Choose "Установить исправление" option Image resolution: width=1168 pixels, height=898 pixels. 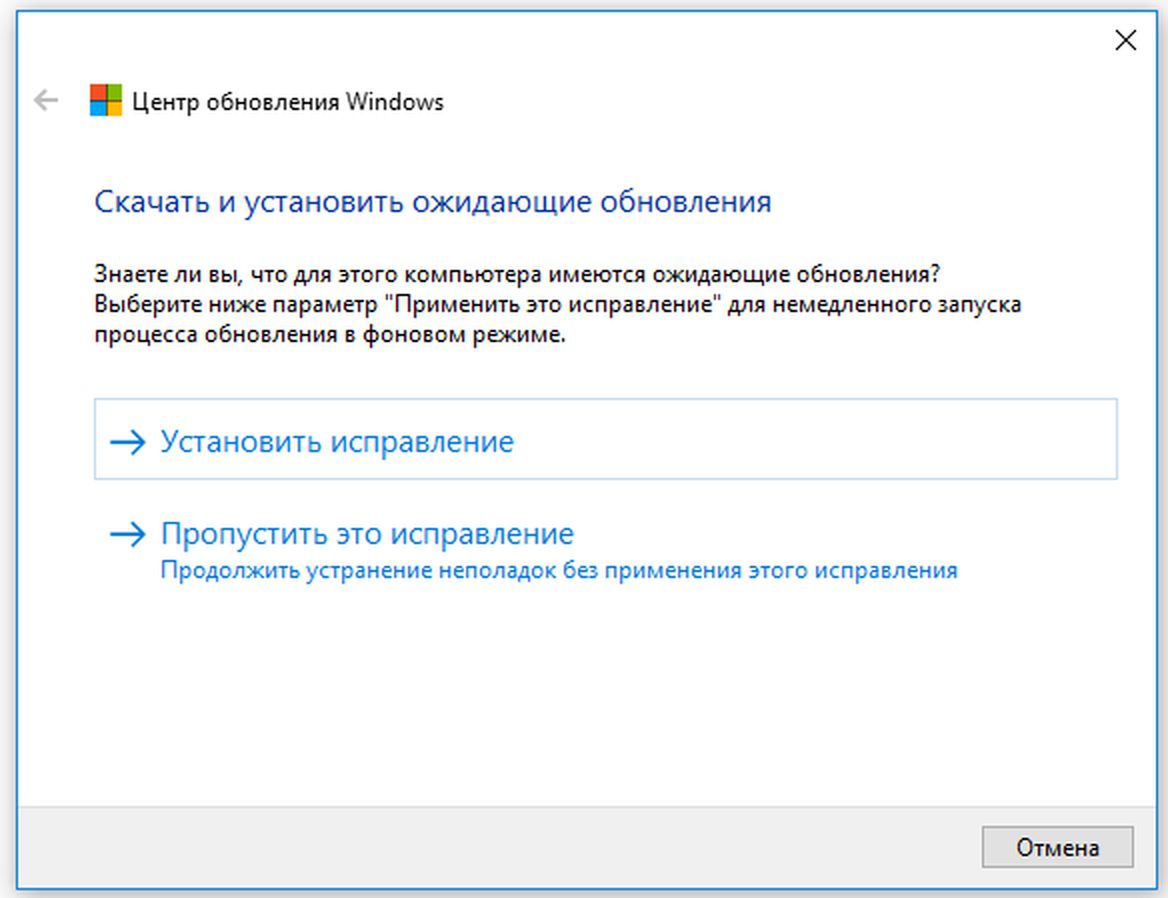[x=605, y=439]
